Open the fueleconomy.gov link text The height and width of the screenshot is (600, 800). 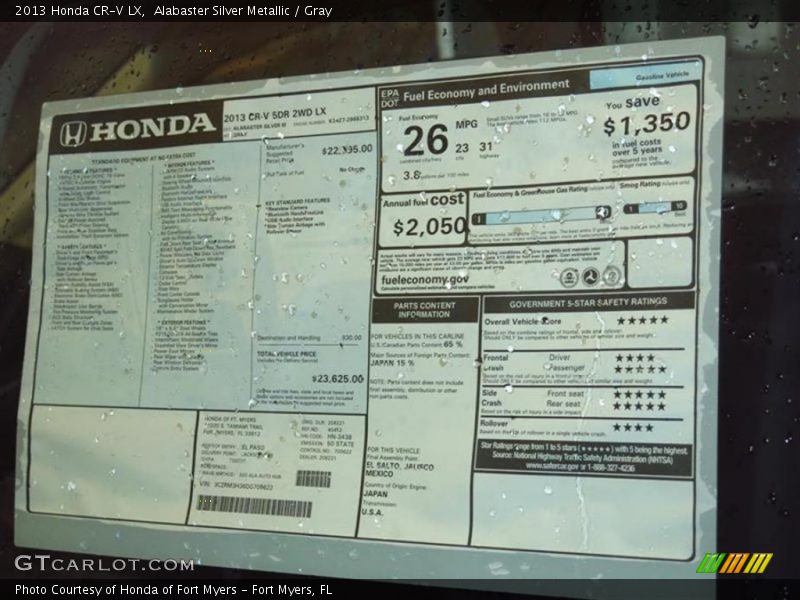(x=424, y=280)
